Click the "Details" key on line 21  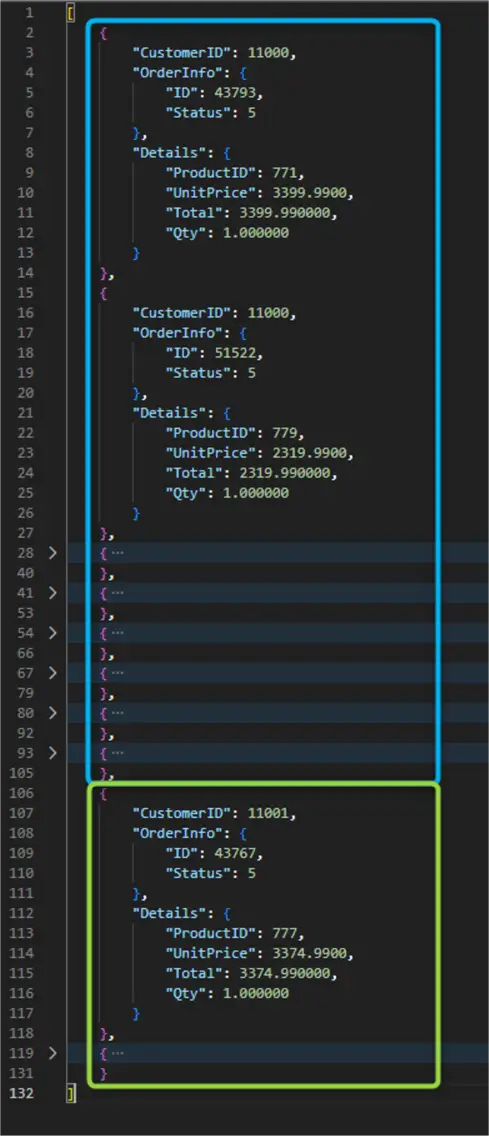172,413
